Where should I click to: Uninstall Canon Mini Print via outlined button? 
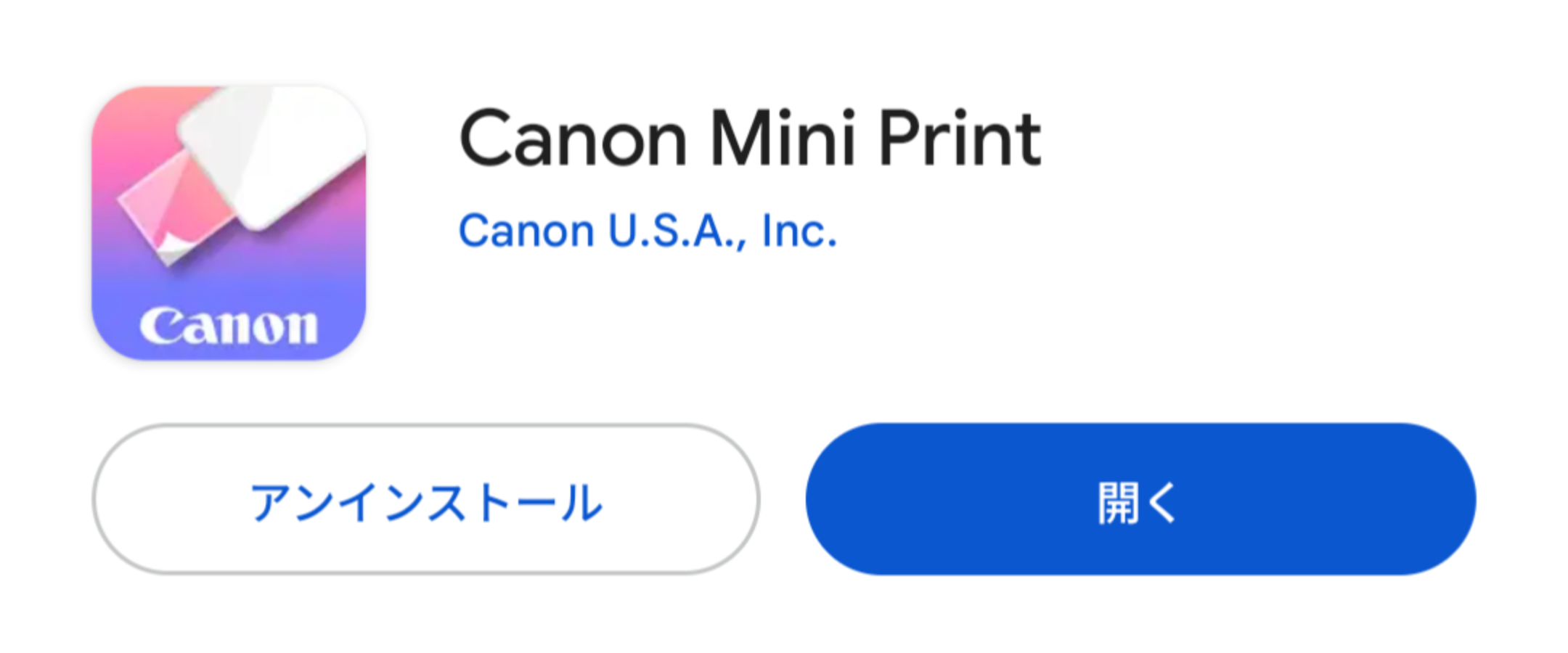point(426,499)
